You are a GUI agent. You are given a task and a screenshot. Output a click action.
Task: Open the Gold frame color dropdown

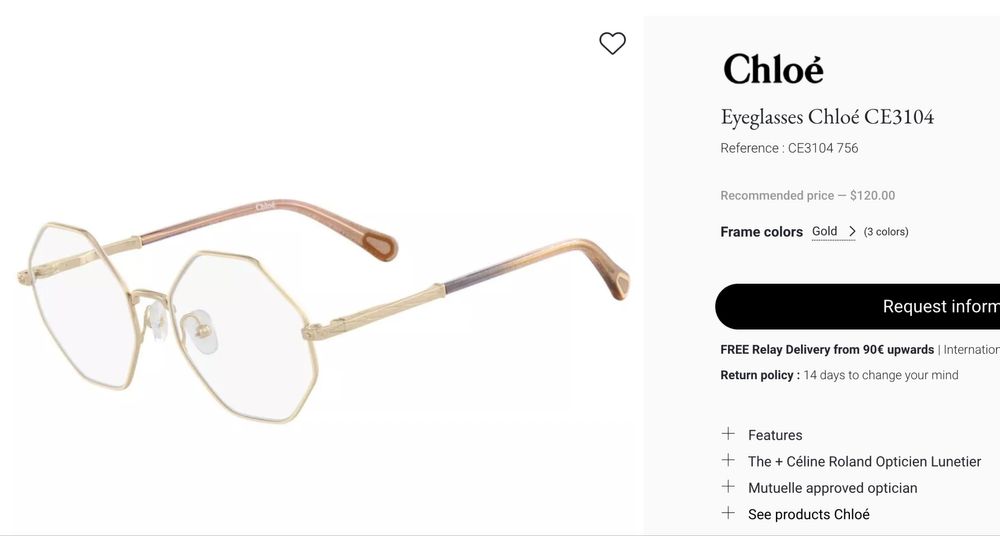click(x=833, y=232)
